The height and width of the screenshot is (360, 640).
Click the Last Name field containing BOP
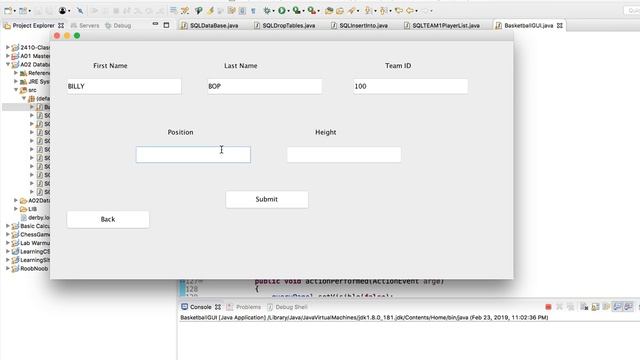click(264, 87)
